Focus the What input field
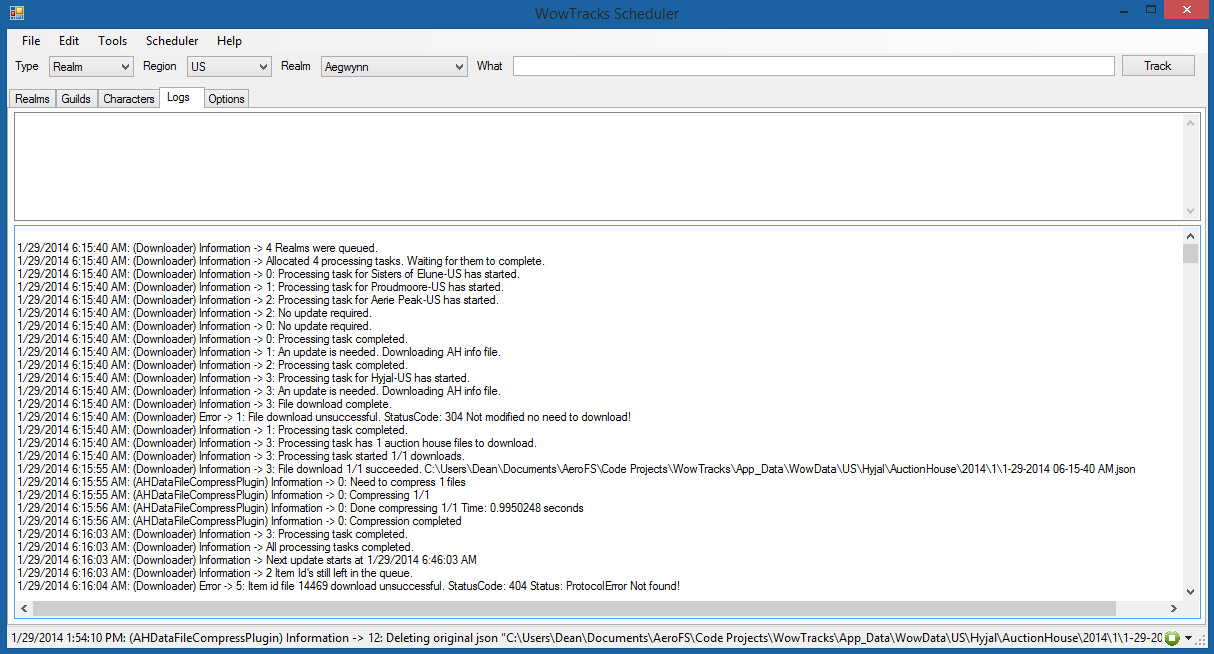Screen dimensions: 1214x654 (813, 66)
